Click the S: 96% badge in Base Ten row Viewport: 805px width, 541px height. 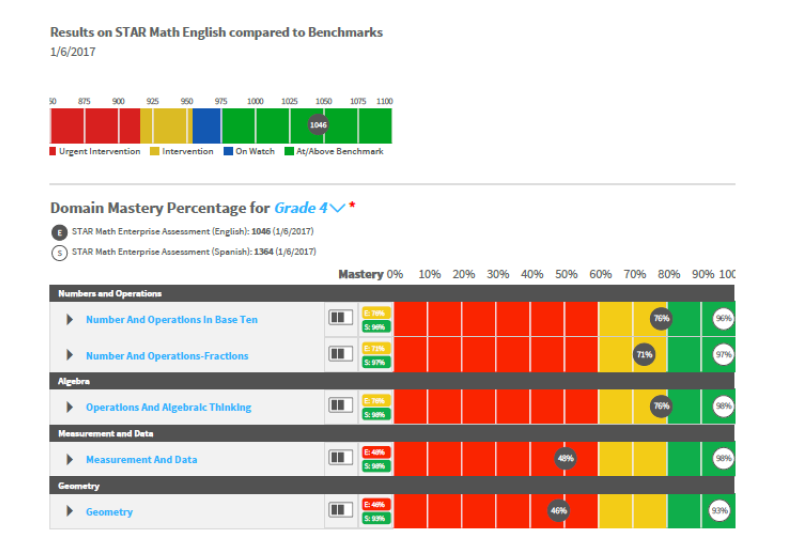[x=376, y=327]
